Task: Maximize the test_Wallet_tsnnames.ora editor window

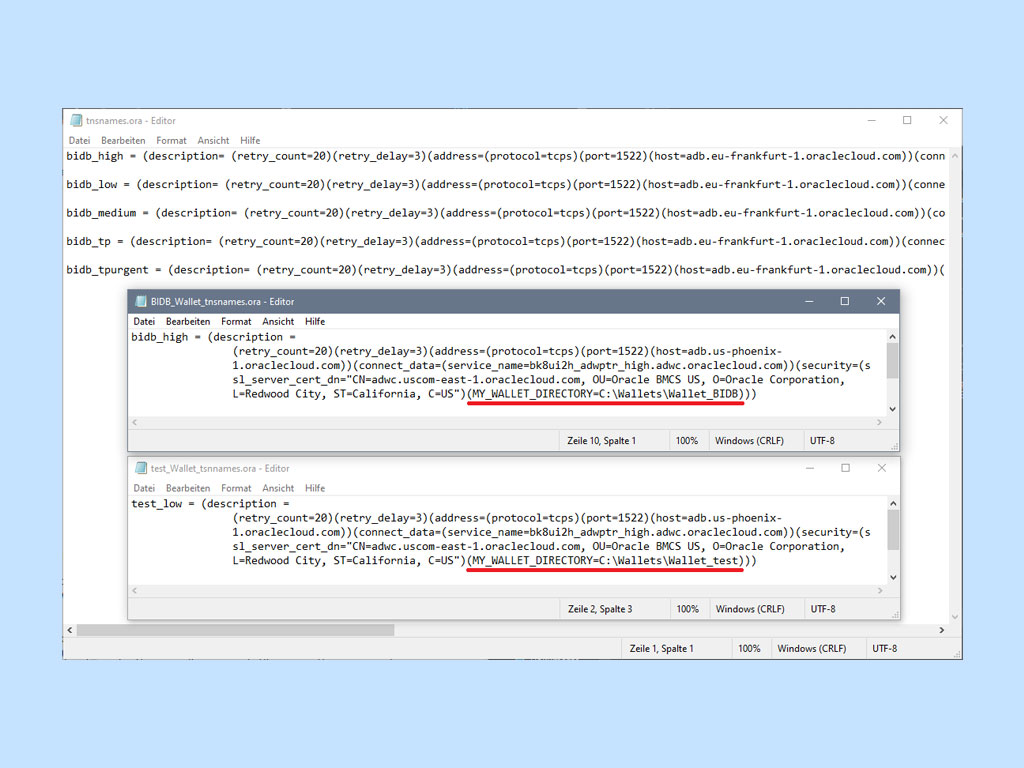Action: pos(845,468)
